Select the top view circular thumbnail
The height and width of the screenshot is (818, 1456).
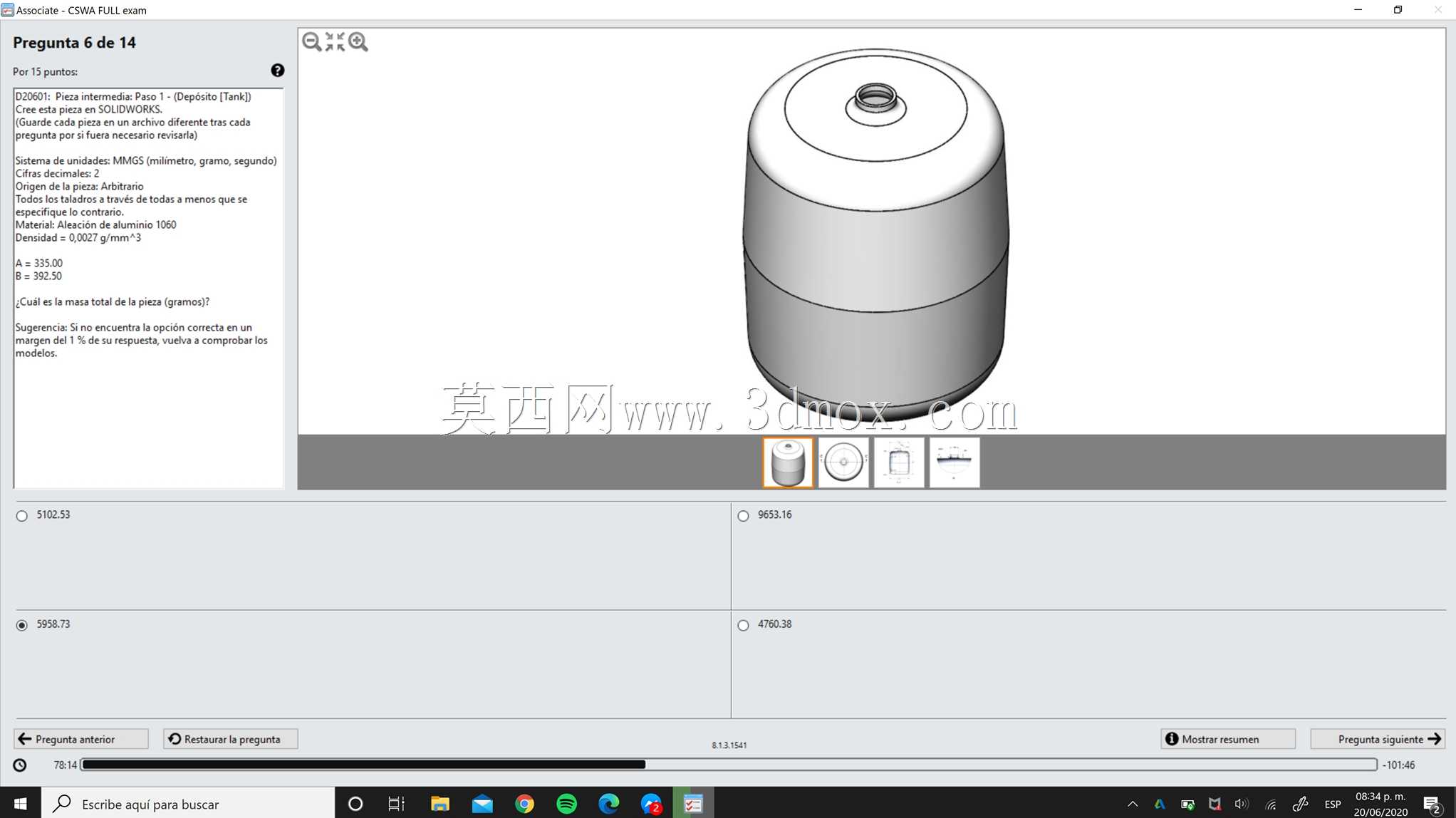click(843, 462)
